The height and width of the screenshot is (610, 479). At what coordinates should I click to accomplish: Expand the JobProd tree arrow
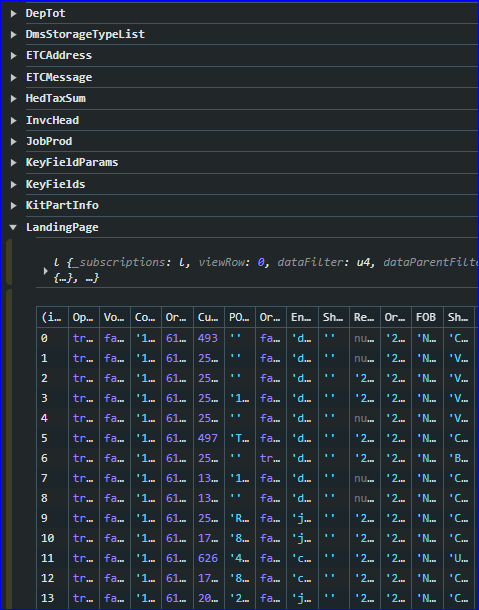click(x=14, y=141)
